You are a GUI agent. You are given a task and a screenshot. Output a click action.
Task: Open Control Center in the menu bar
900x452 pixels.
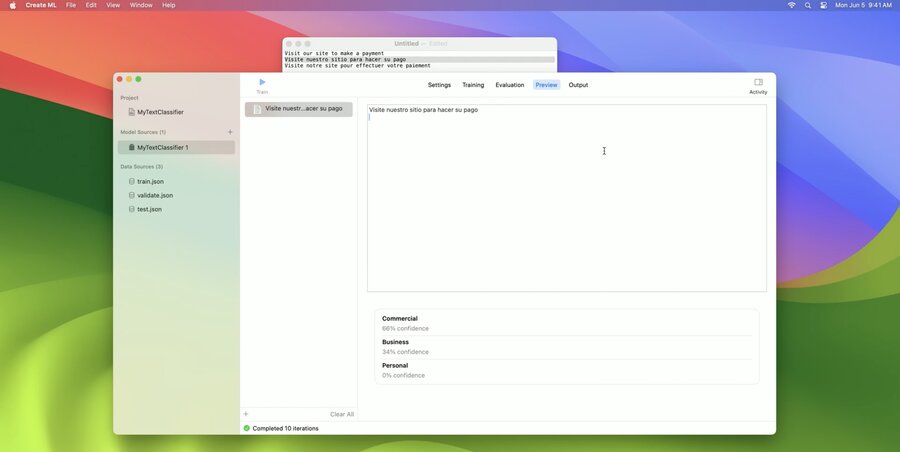coord(823,5)
